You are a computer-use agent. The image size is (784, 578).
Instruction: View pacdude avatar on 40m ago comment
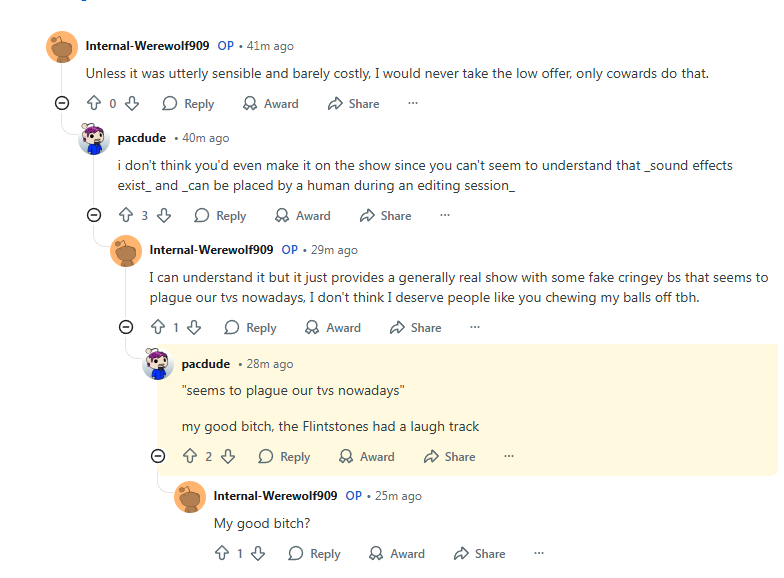click(94, 138)
